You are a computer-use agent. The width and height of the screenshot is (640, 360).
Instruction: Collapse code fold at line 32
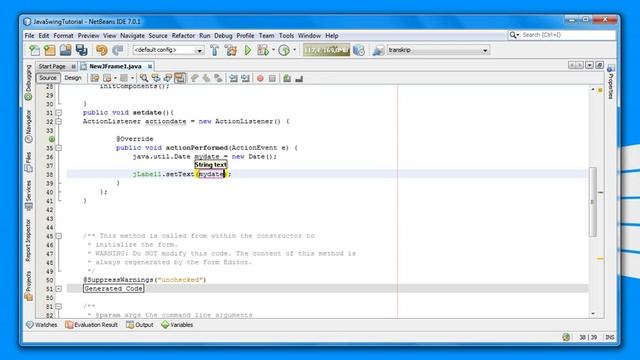pyautogui.click(x=59, y=122)
